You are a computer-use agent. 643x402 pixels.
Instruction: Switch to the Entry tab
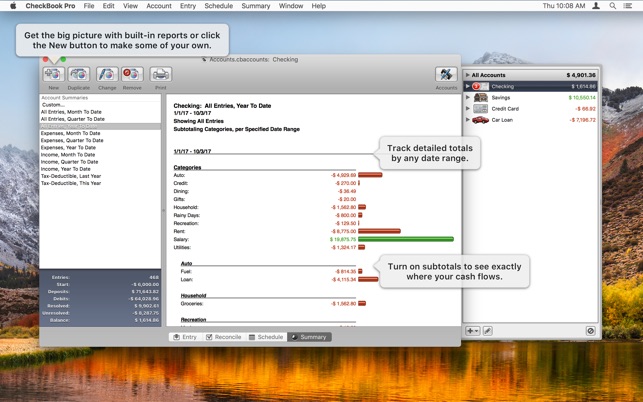coord(185,337)
